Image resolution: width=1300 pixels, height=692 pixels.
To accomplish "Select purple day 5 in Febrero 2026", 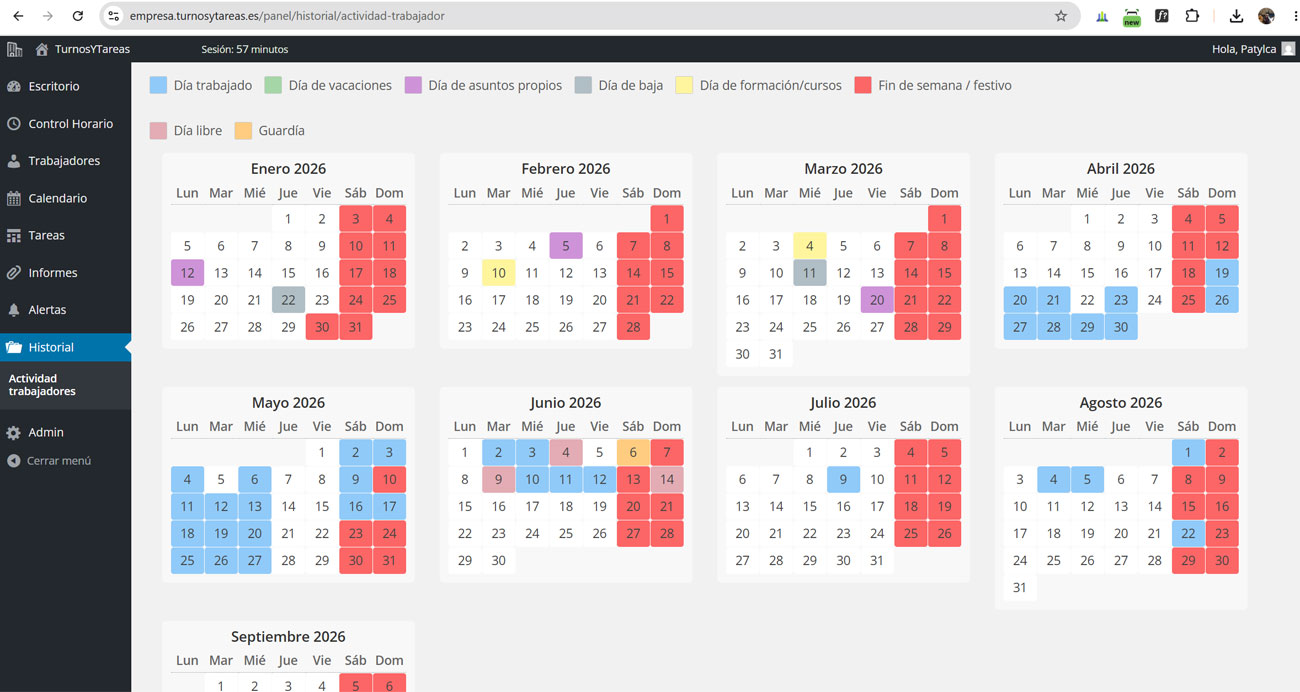I will coord(566,246).
